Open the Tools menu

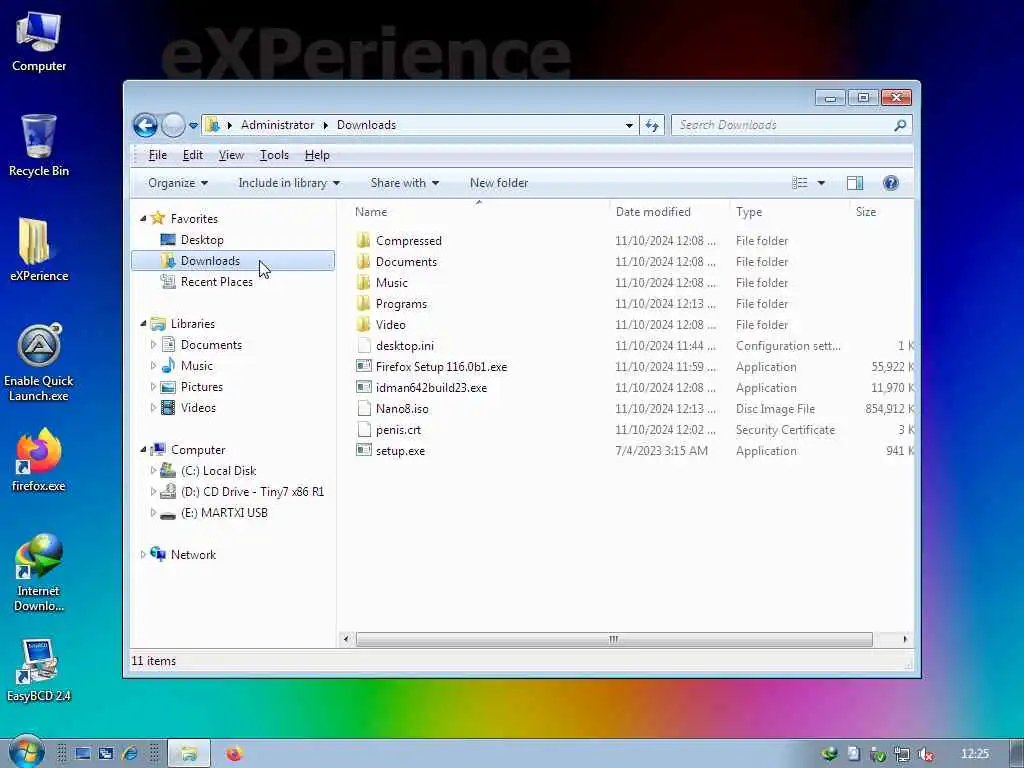click(274, 155)
